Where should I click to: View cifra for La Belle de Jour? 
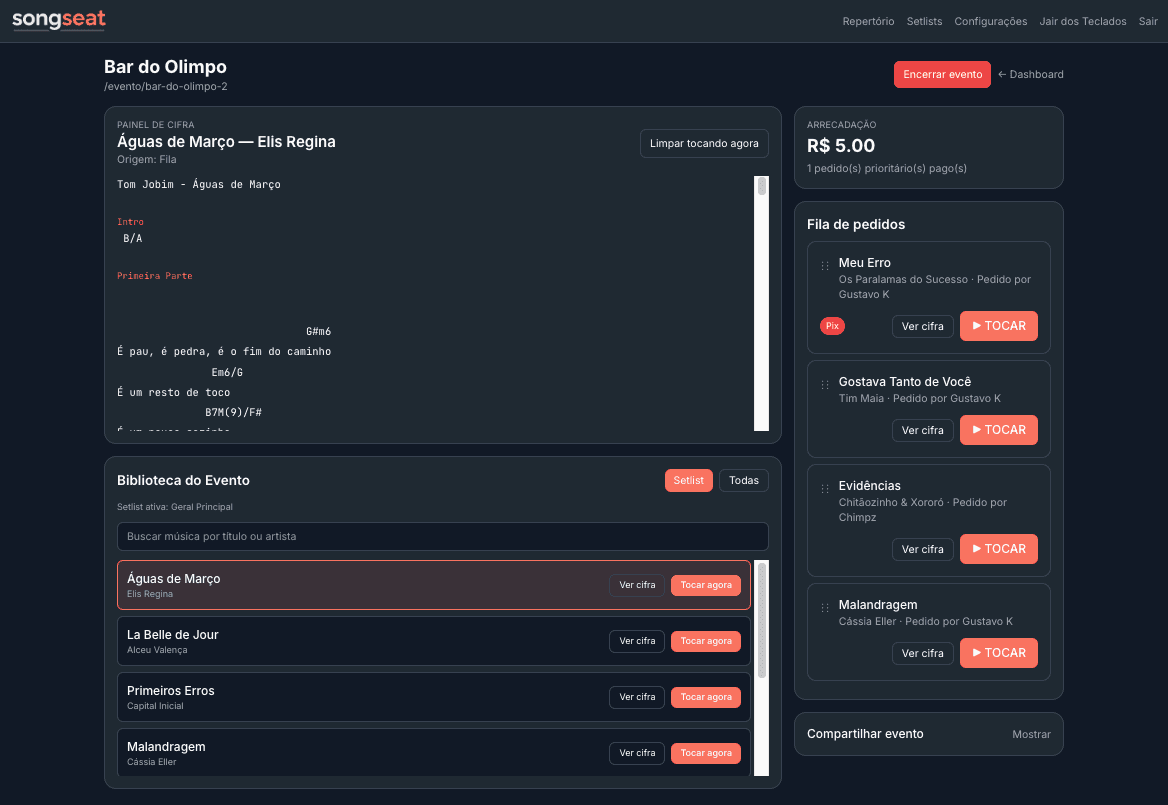637,641
